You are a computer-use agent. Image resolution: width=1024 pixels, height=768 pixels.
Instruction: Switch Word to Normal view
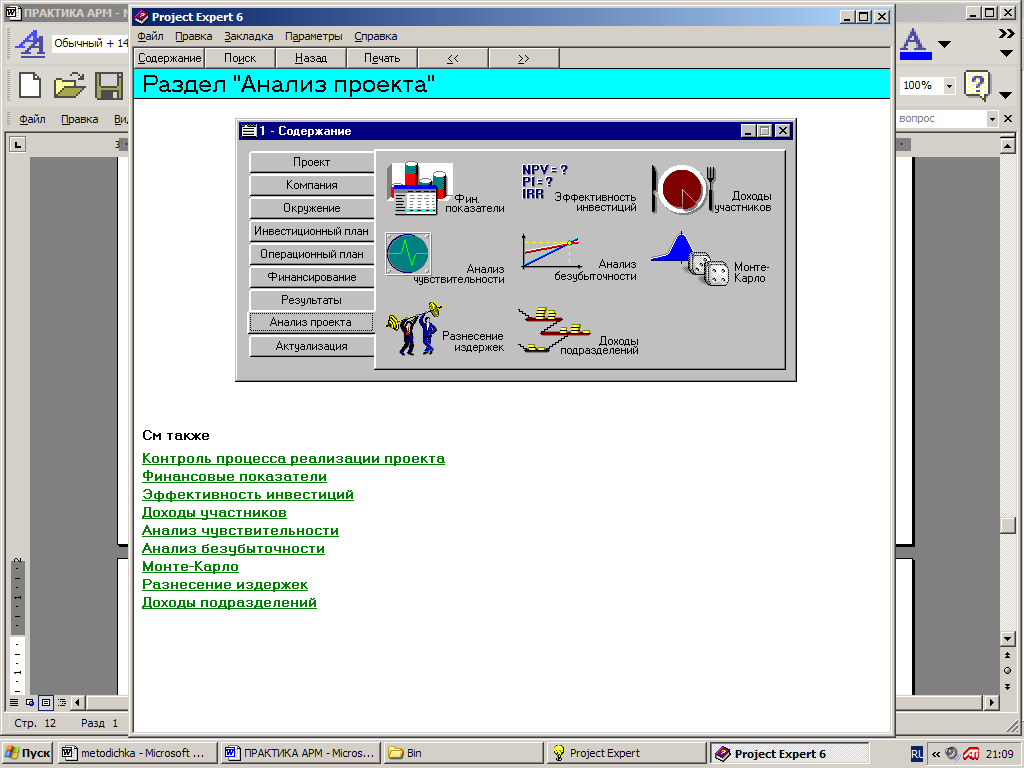pos(14,703)
